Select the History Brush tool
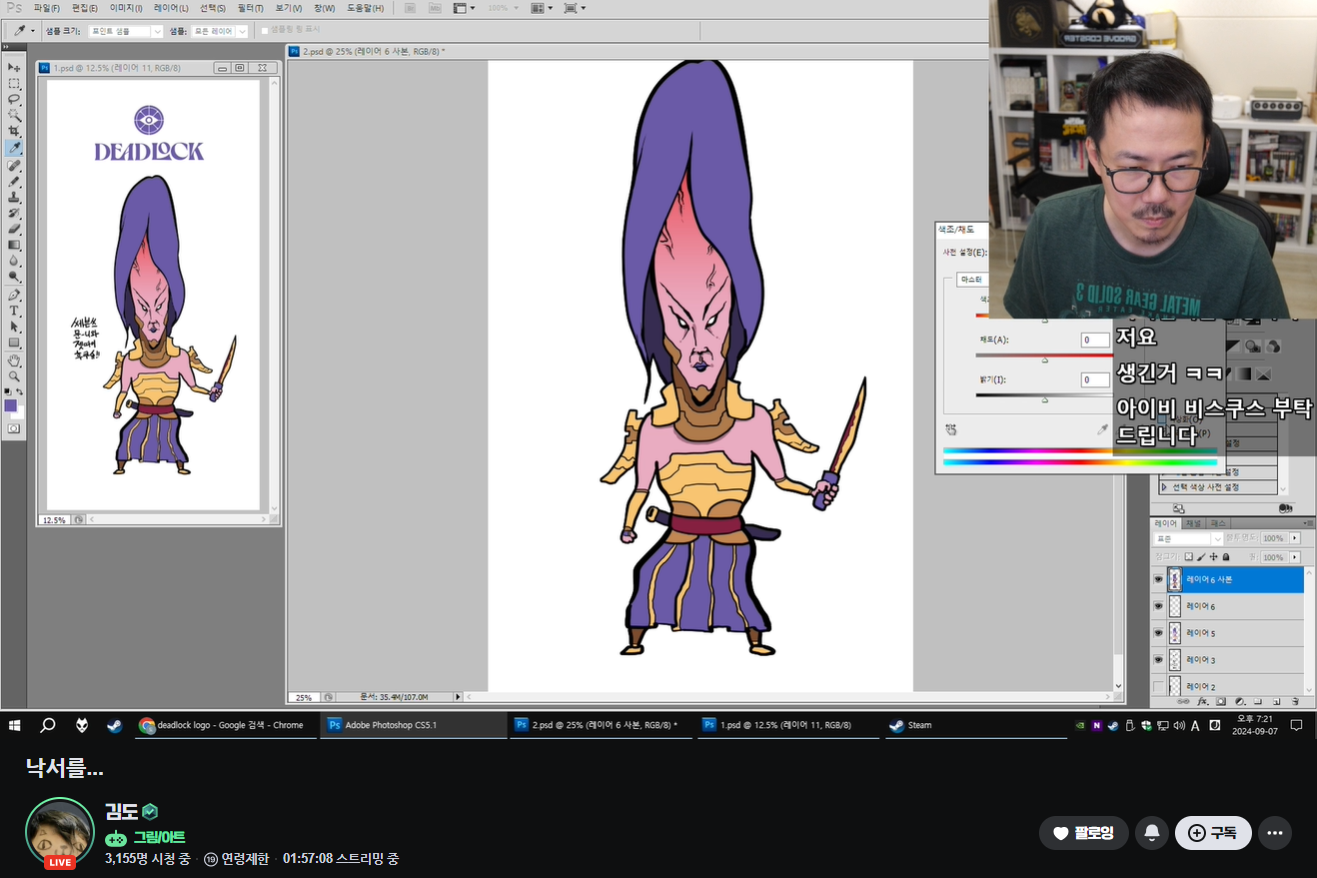Image resolution: width=1317 pixels, height=878 pixels. (14, 213)
